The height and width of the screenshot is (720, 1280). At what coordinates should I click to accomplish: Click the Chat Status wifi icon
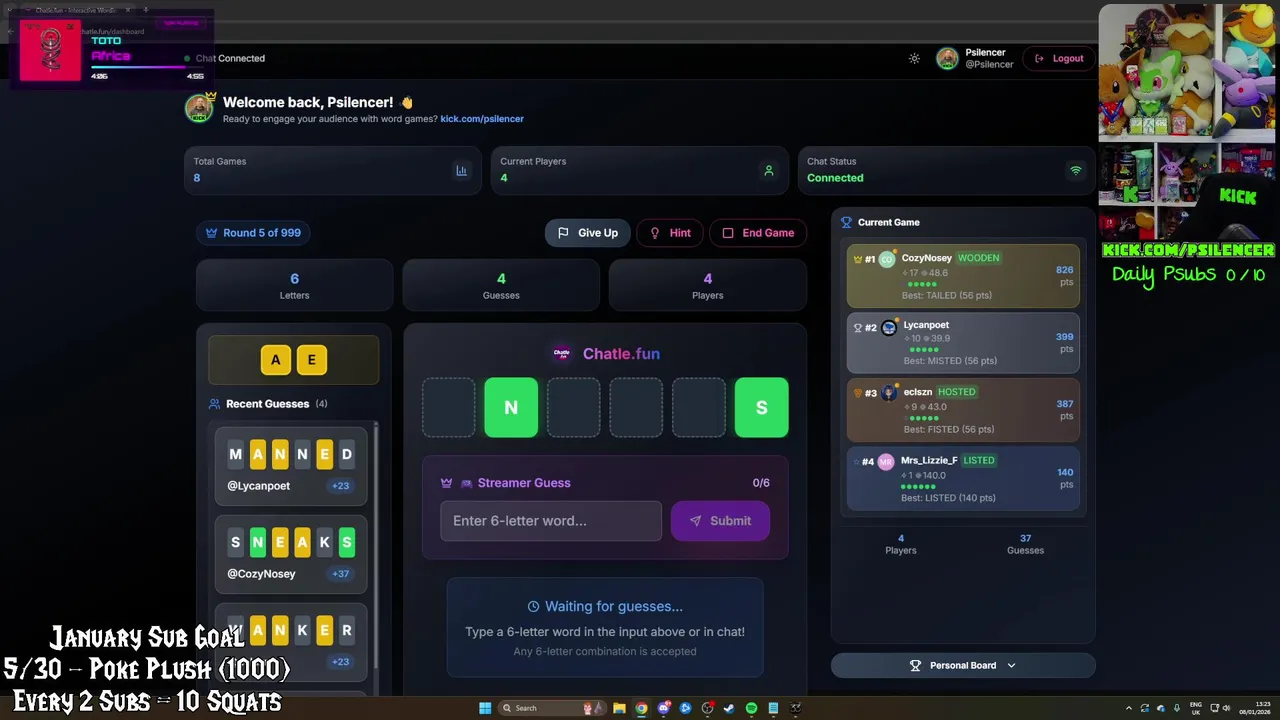point(1076,170)
